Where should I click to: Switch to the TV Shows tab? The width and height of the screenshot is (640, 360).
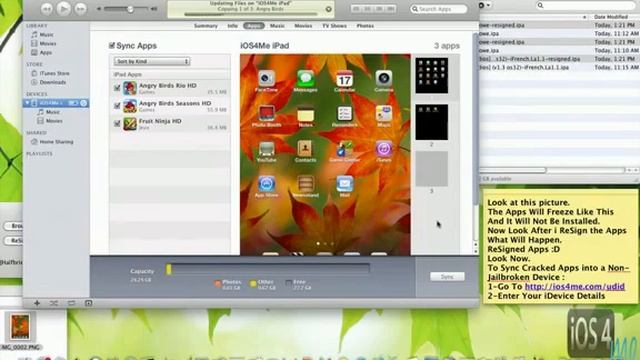coord(334,26)
